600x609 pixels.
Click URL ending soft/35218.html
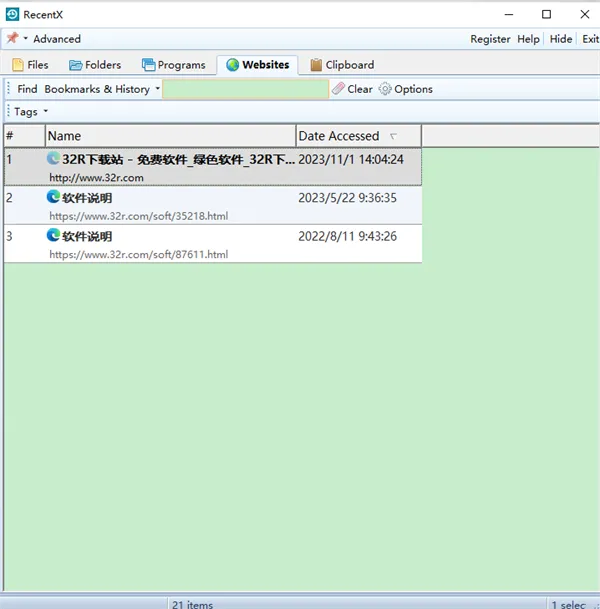(139, 216)
